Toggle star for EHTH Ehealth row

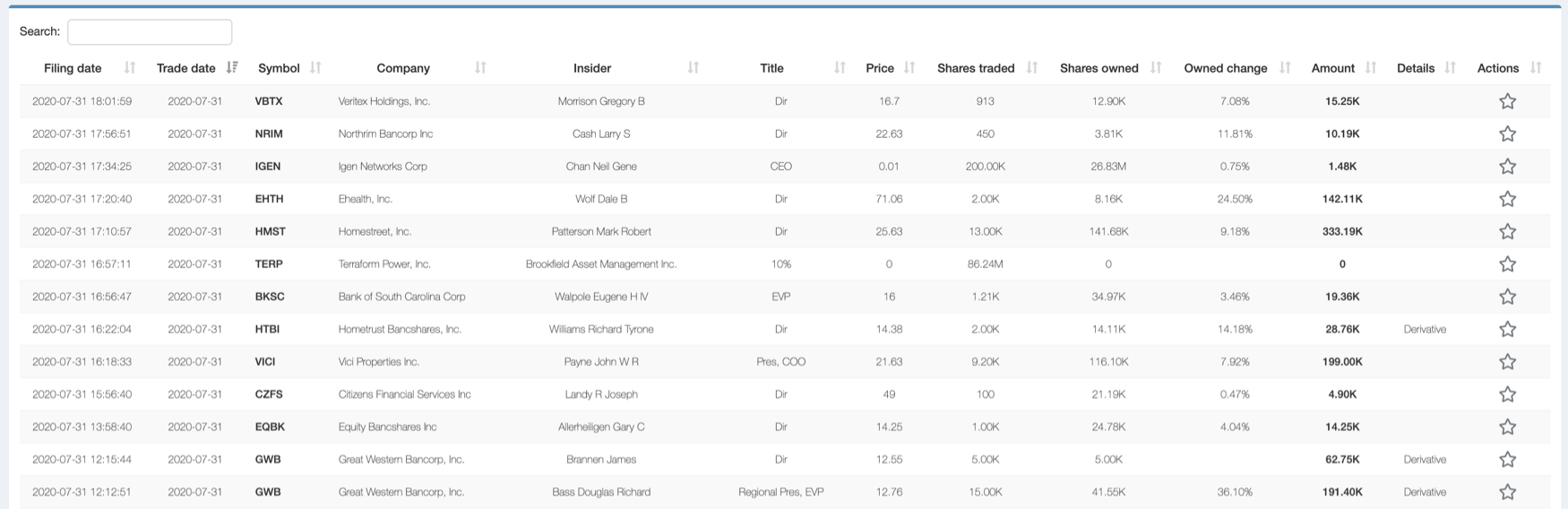point(1507,199)
